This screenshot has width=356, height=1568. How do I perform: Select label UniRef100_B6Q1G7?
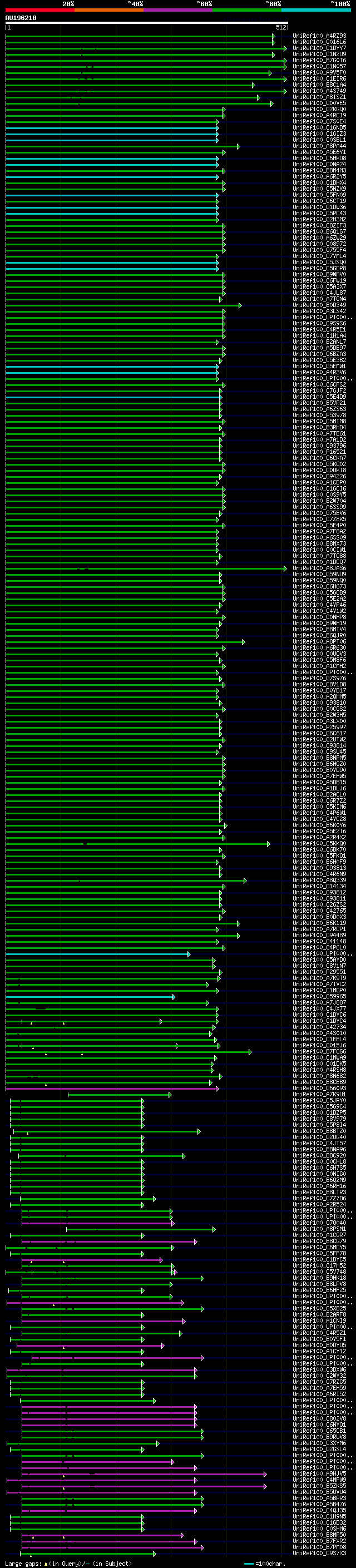click(x=319, y=232)
